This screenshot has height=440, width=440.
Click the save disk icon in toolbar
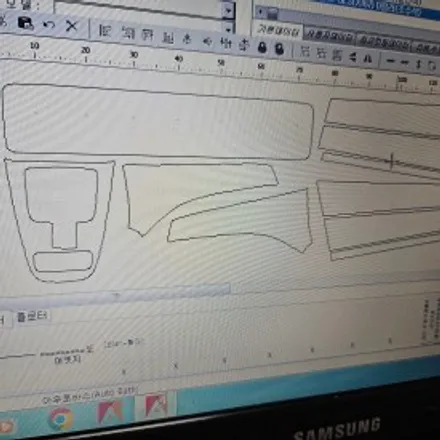25,23
